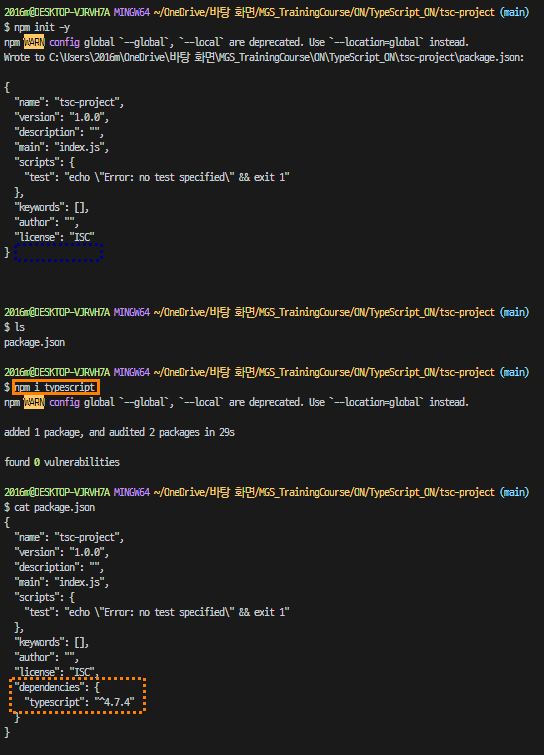Click "license": "ISC", in the cat output
This screenshot has height=755, width=544.
tap(56, 672)
